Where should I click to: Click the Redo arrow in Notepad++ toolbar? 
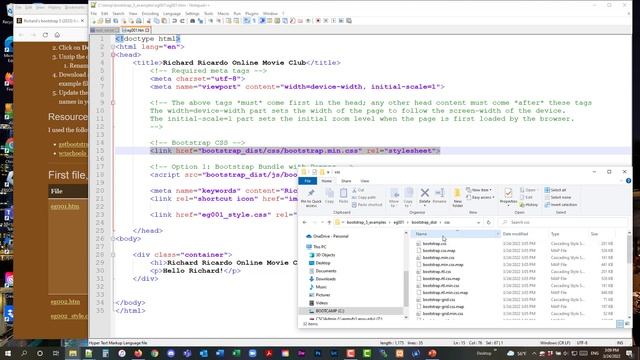[x=182, y=21]
